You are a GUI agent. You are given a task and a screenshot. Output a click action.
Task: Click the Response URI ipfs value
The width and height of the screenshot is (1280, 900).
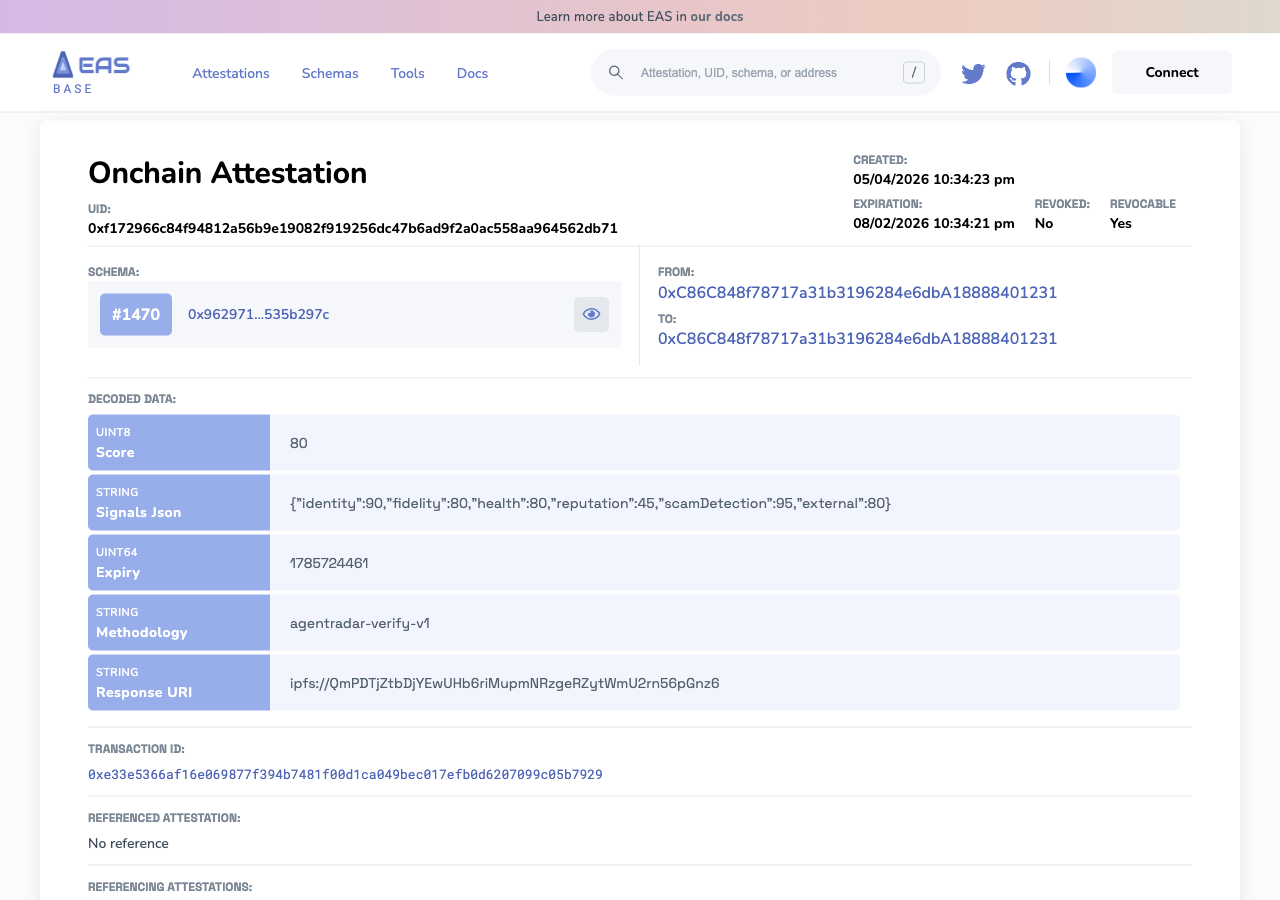point(505,683)
